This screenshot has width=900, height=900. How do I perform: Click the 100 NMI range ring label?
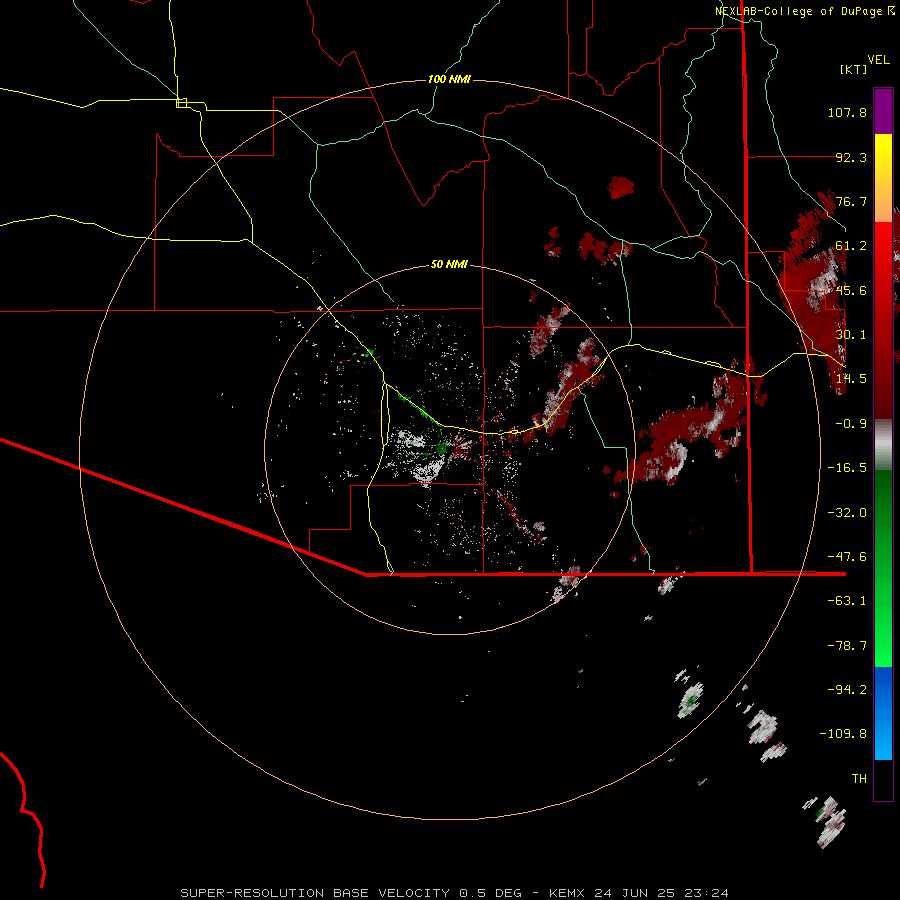[x=449, y=79]
